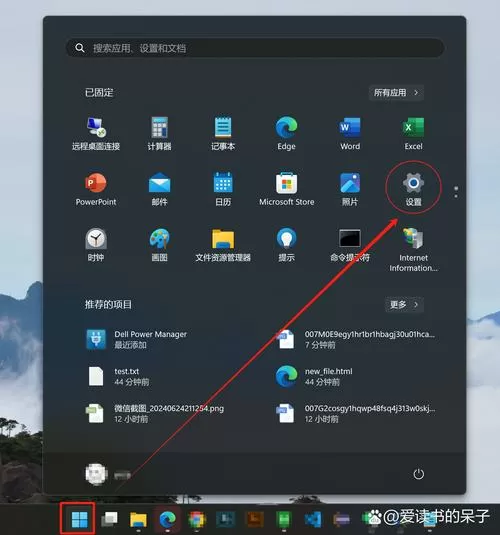Open recommended Dell Power Manager
Image resolution: width=500 pixels, height=535 pixels.
137,339
